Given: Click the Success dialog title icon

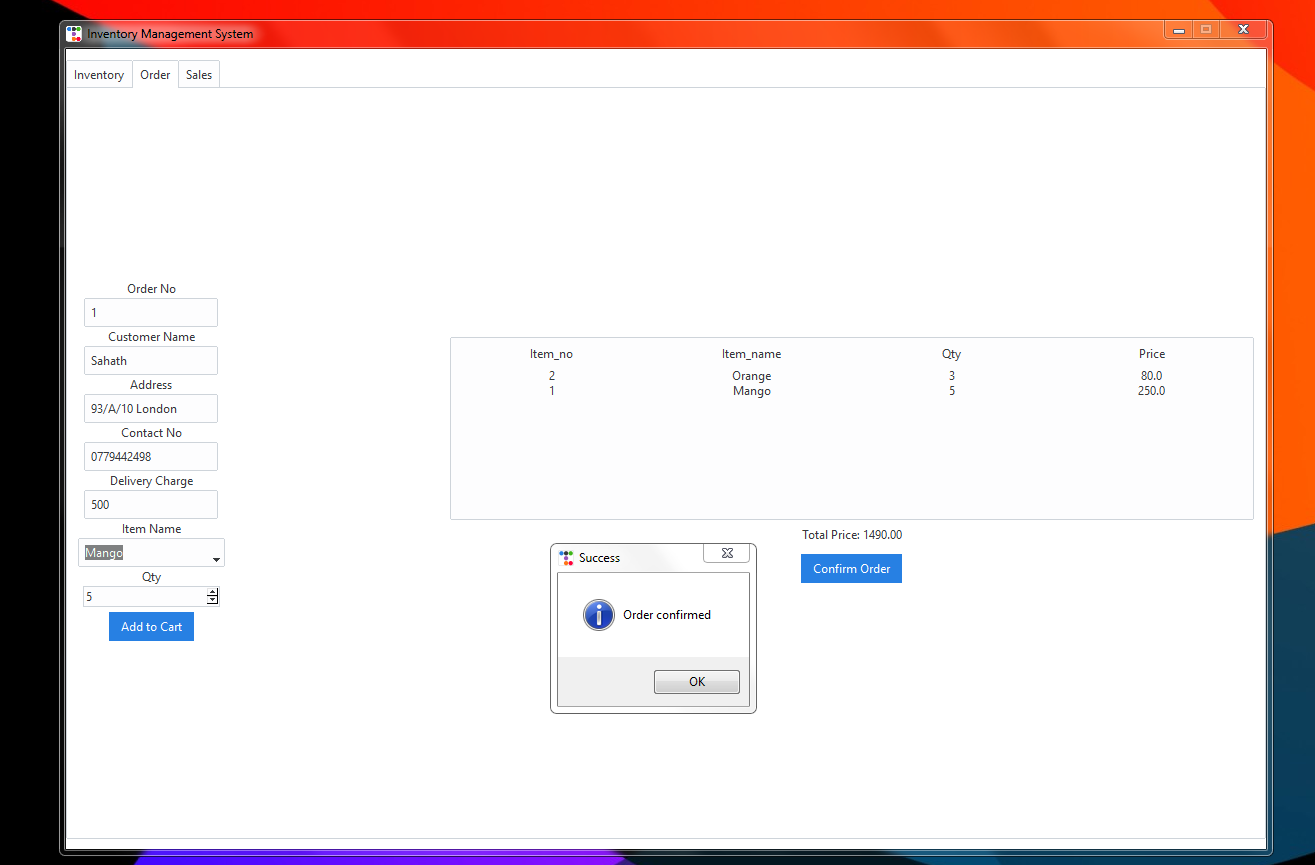Looking at the screenshot, I should 566,558.
